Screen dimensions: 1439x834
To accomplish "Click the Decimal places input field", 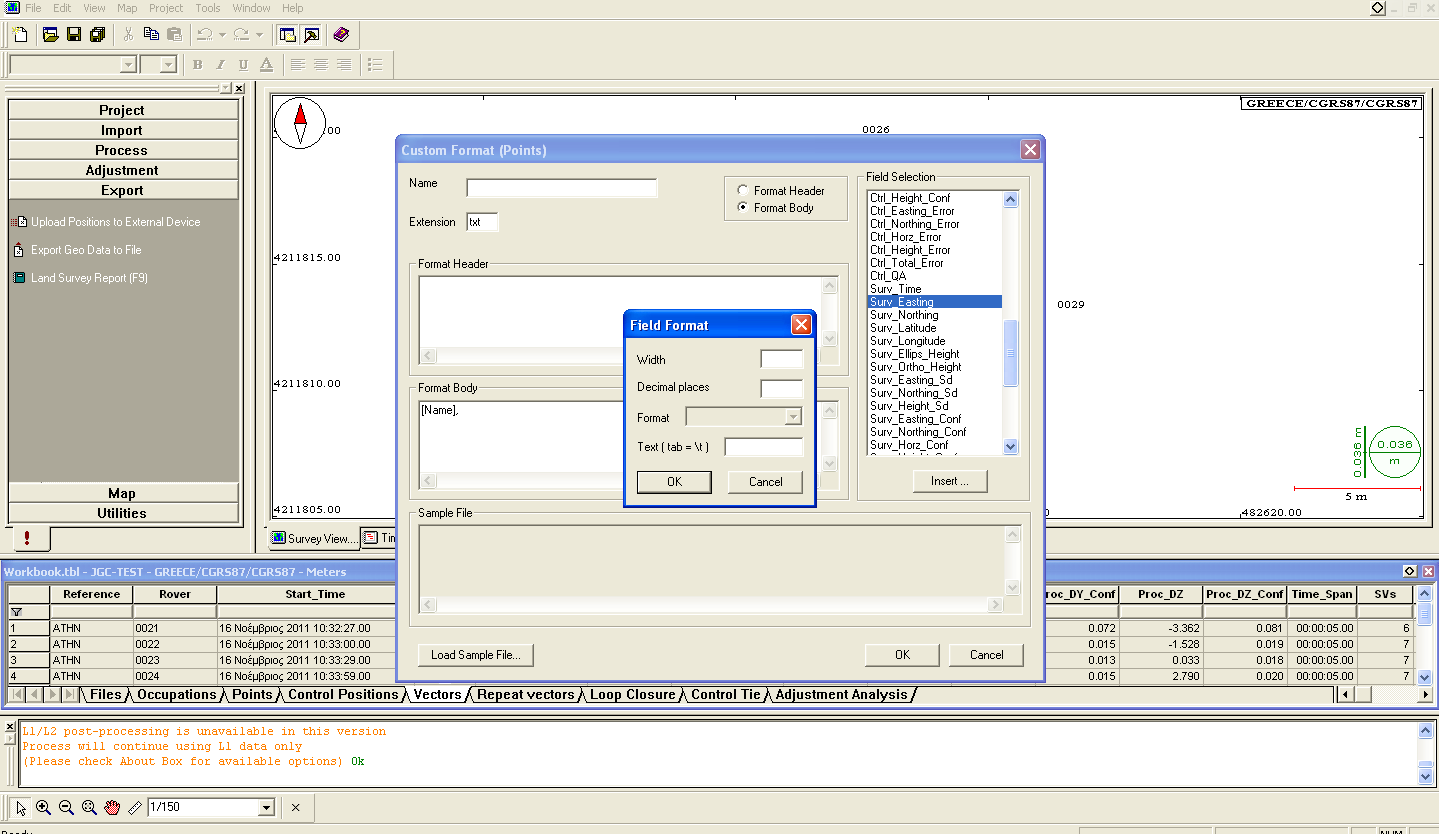I will (x=782, y=389).
